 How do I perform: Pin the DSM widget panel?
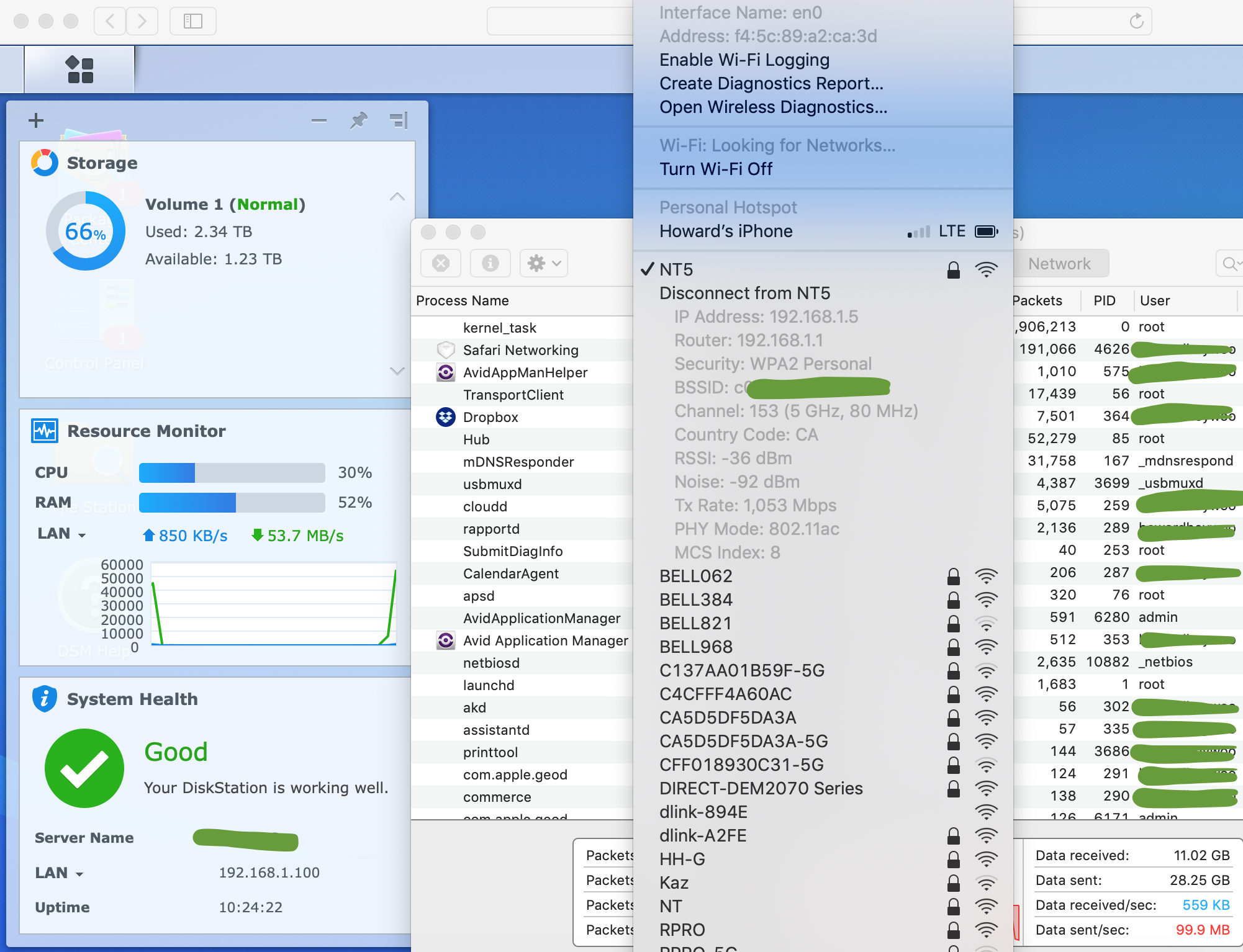point(358,120)
